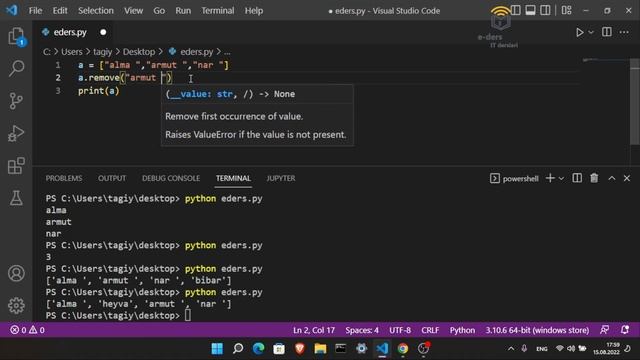The image size is (640, 360).
Task: Open the Manage gear in activity bar
Action: (x=16, y=305)
